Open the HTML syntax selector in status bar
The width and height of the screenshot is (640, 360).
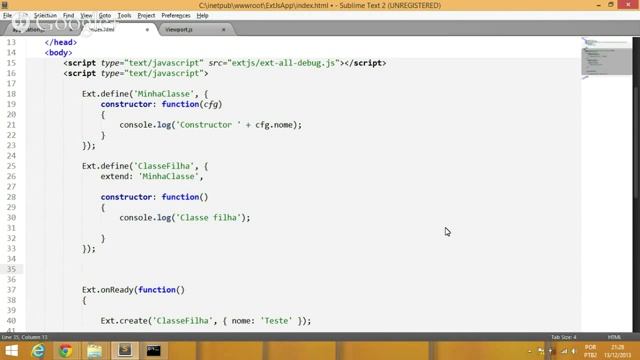click(614, 337)
